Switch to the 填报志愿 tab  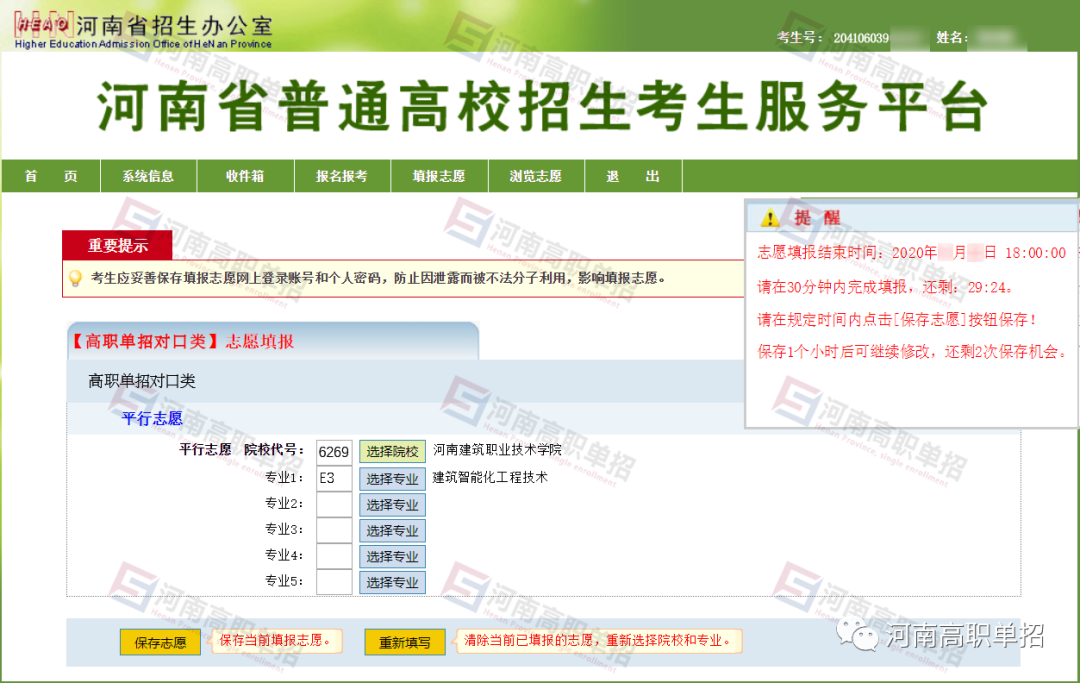(x=439, y=175)
